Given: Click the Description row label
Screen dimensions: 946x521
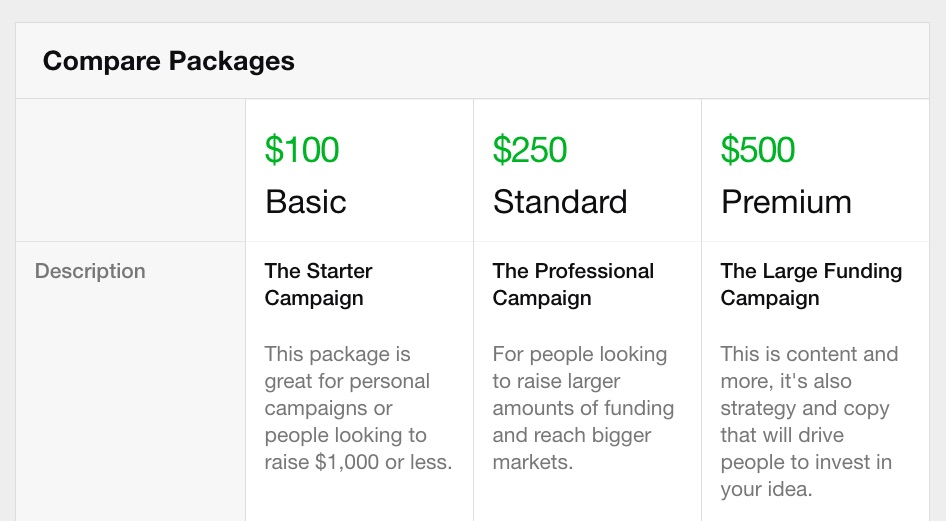Looking at the screenshot, I should 90,271.
